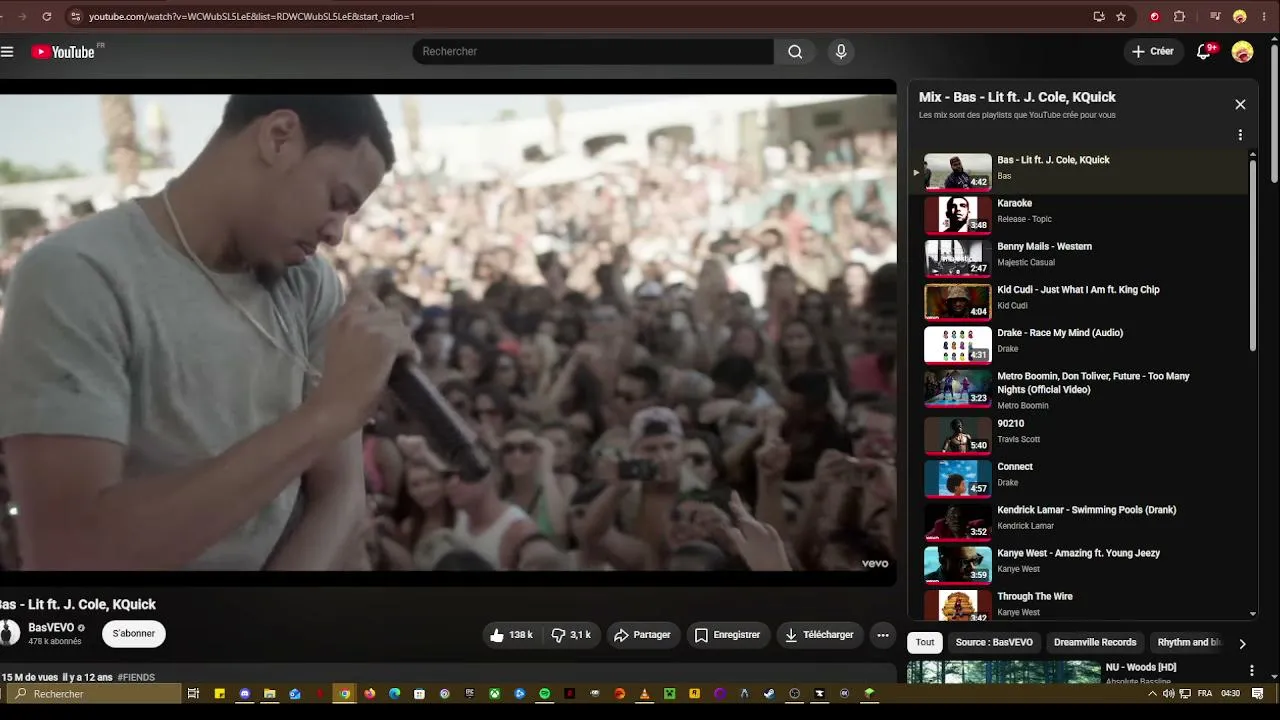Start voice search with the microphone
The width and height of the screenshot is (1280, 720).
point(841,52)
